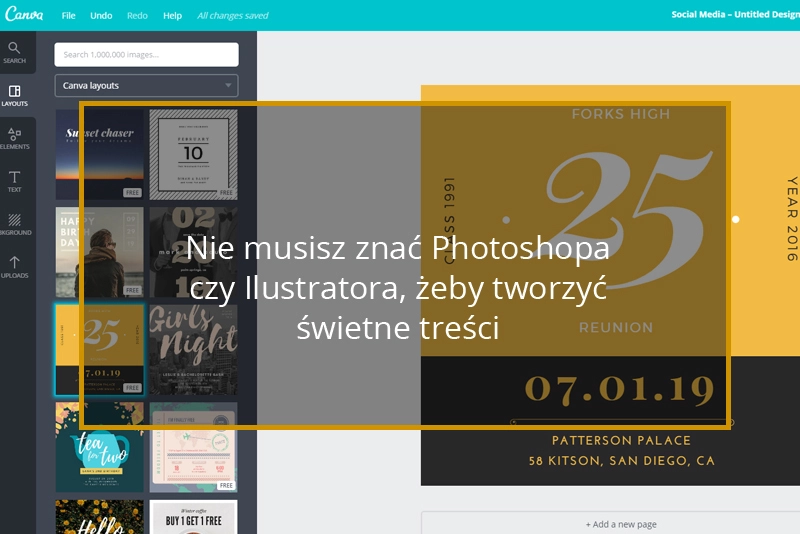The width and height of the screenshot is (800, 534).
Task: Select PATTERSON PALACE text on canvas
Action: (x=621, y=440)
